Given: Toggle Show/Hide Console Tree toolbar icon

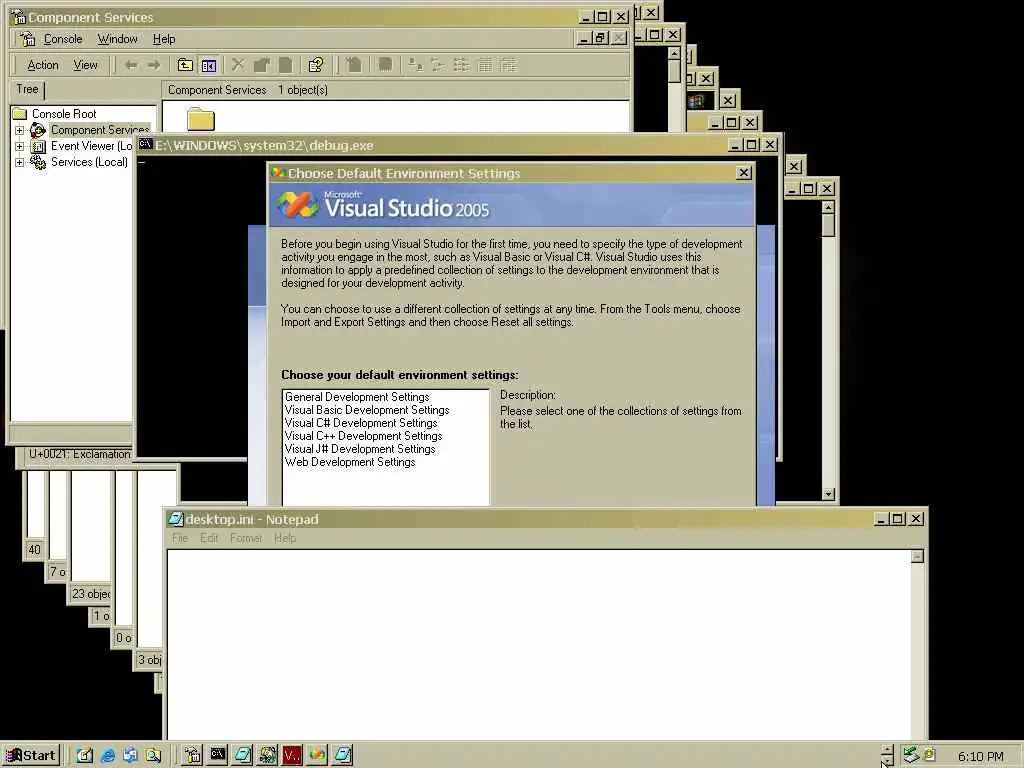Looking at the screenshot, I should pyautogui.click(x=208, y=65).
